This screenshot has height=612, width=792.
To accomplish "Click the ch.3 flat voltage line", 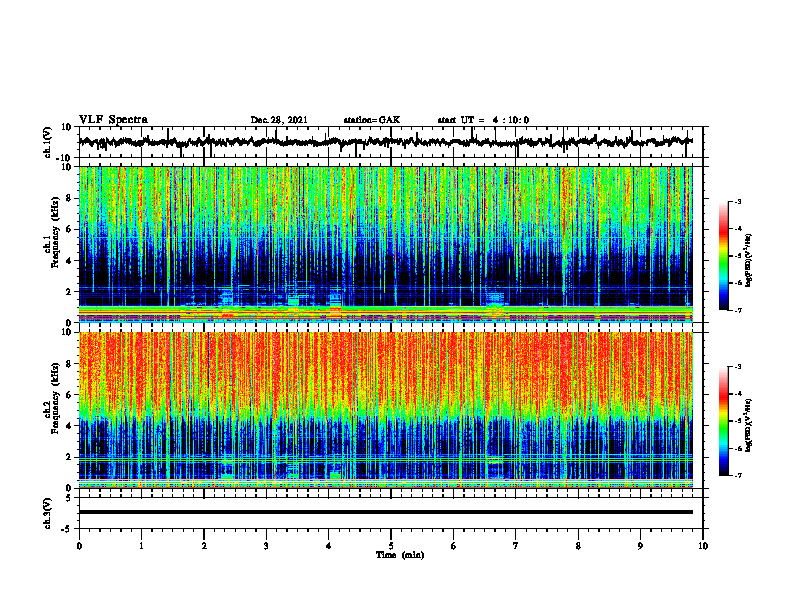I will (x=385, y=512).
